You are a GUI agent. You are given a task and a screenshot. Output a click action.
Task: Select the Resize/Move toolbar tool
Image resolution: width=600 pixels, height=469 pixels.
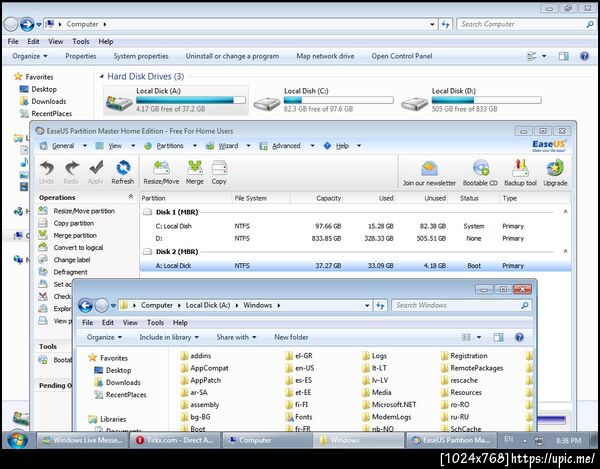point(161,172)
